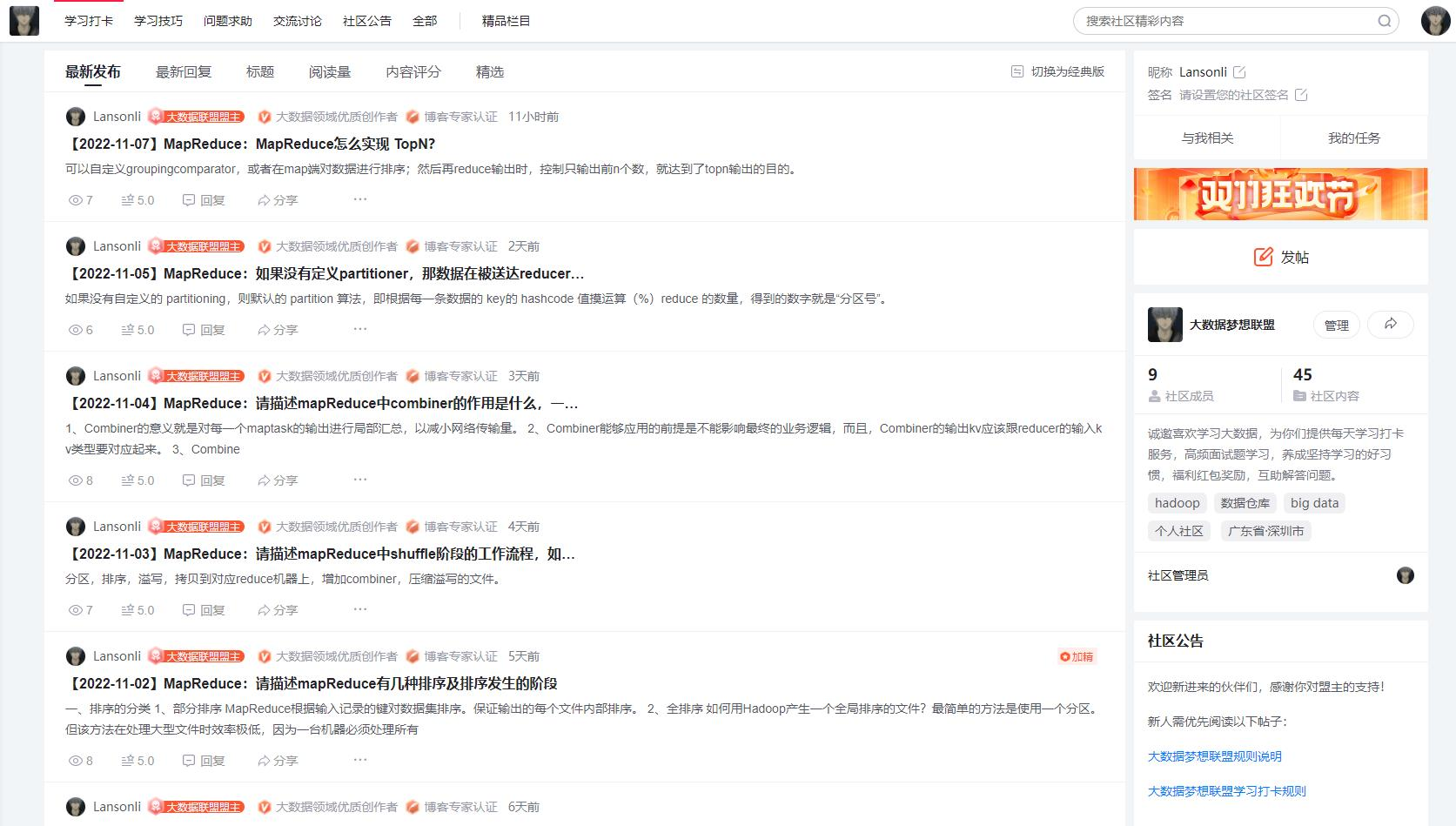Viewport: 1456px width, 826px height.
Task: Click 分享 on the 2022-11-02 sorting post
Action: tap(278, 761)
